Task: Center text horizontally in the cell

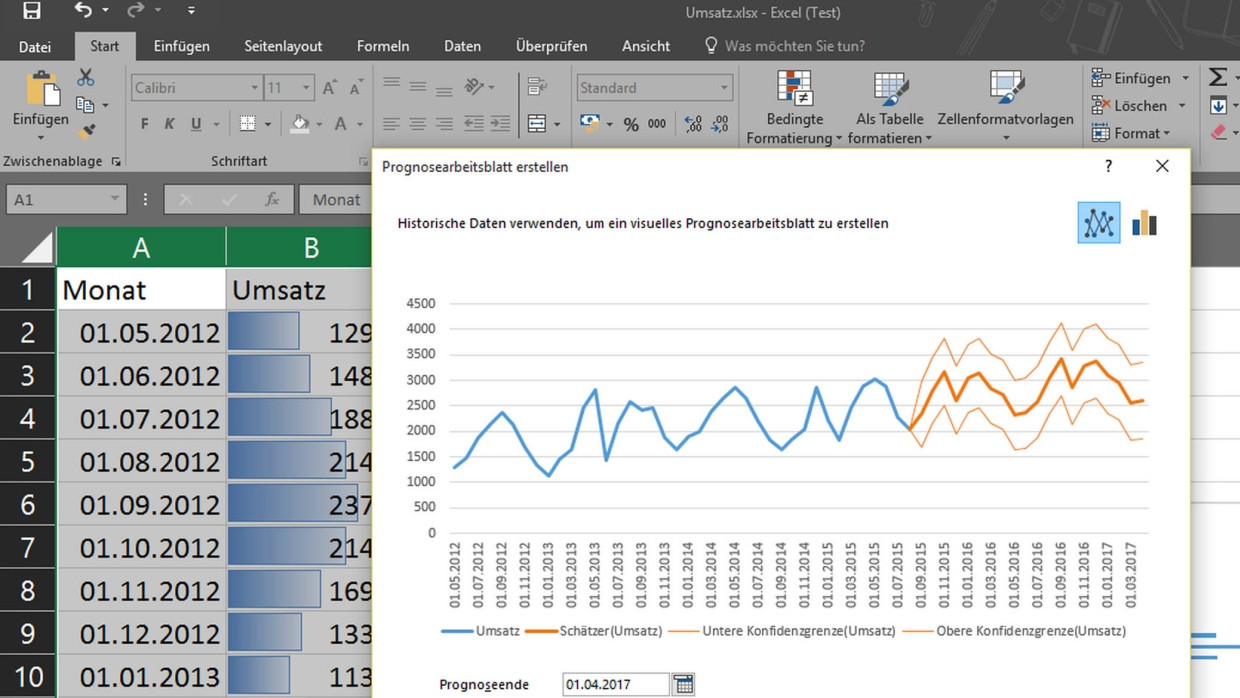Action: [417, 124]
